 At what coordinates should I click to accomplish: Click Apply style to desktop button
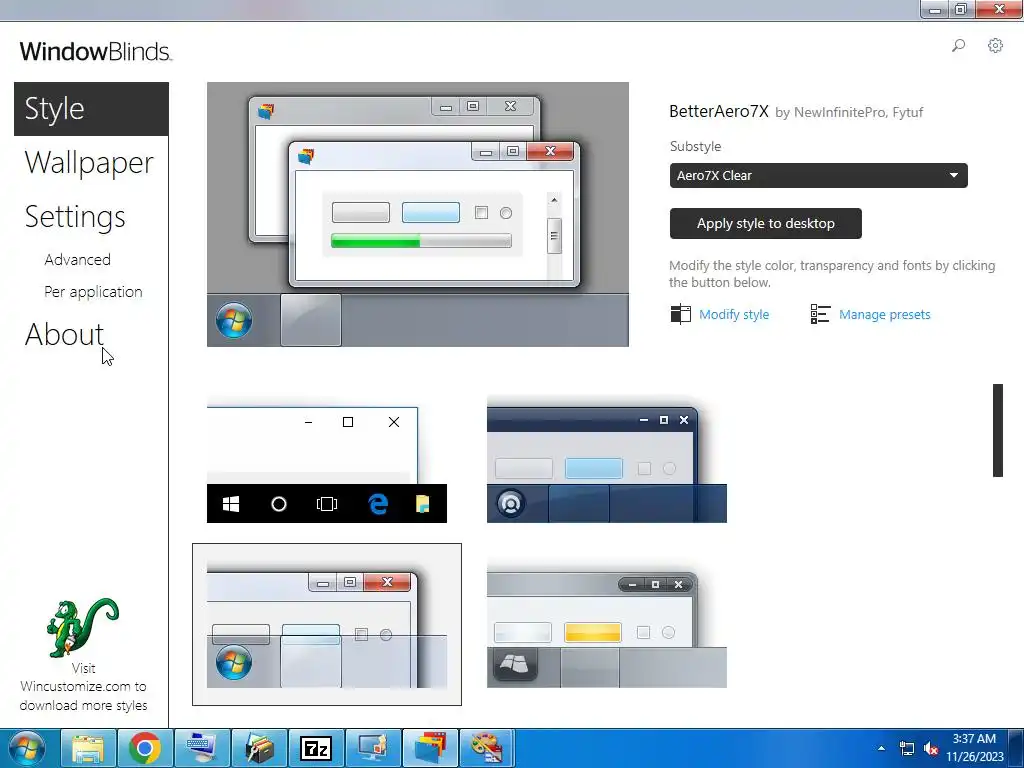tap(765, 223)
